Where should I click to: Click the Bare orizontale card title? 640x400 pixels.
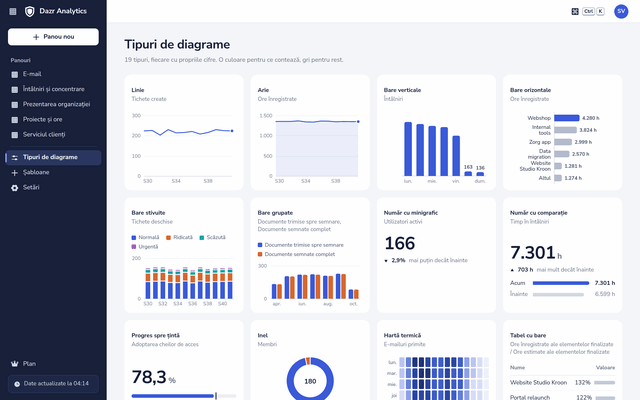tap(530, 90)
